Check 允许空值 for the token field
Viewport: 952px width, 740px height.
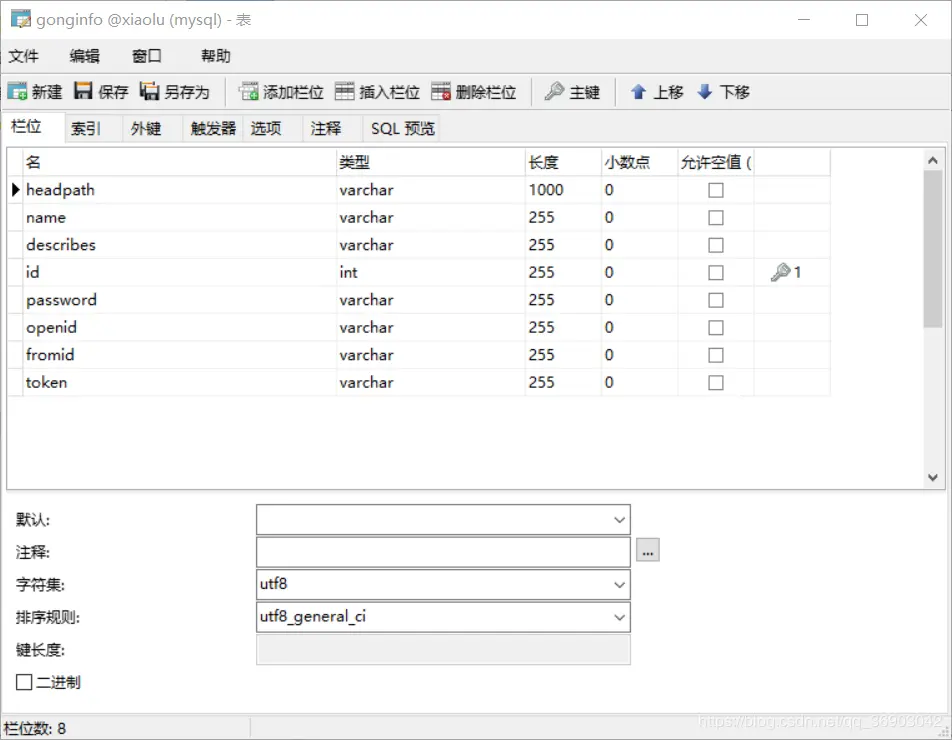coord(716,382)
